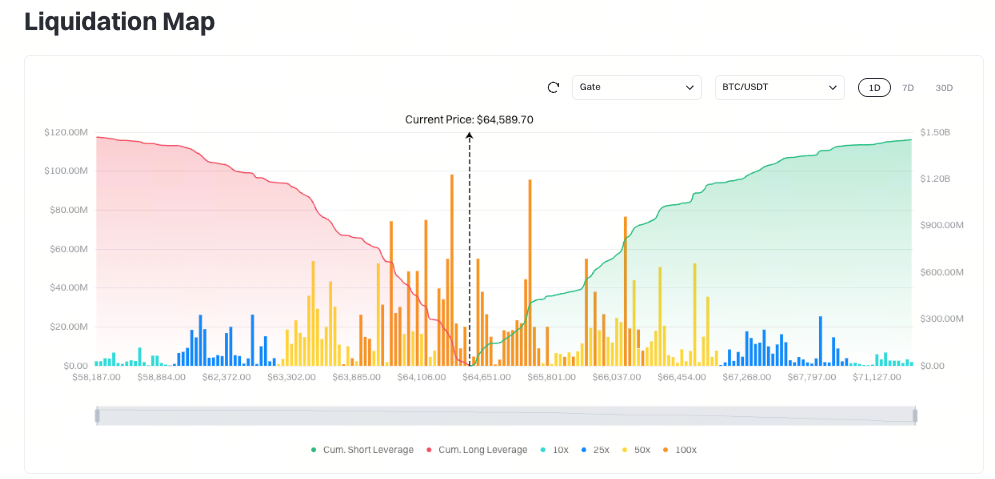995x479 pixels.
Task: Open the BTC/USDT pair dropdown
Action: click(779, 88)
